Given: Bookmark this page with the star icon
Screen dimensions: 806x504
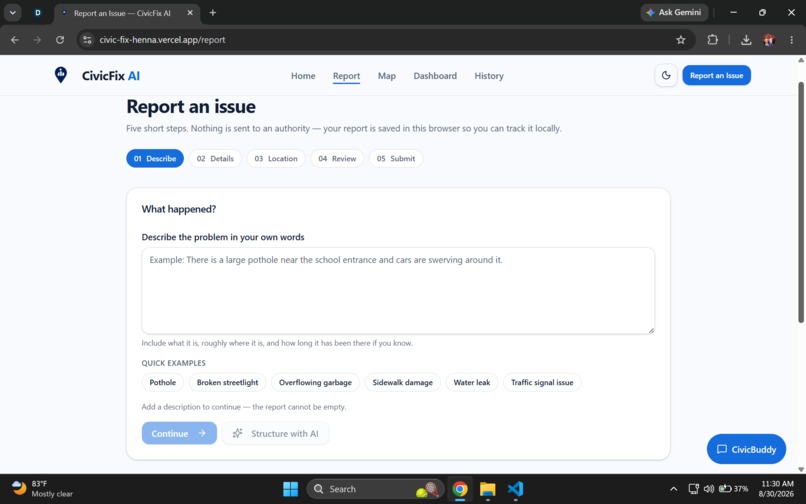Looking at the screenshot, I should pos(681,40).
